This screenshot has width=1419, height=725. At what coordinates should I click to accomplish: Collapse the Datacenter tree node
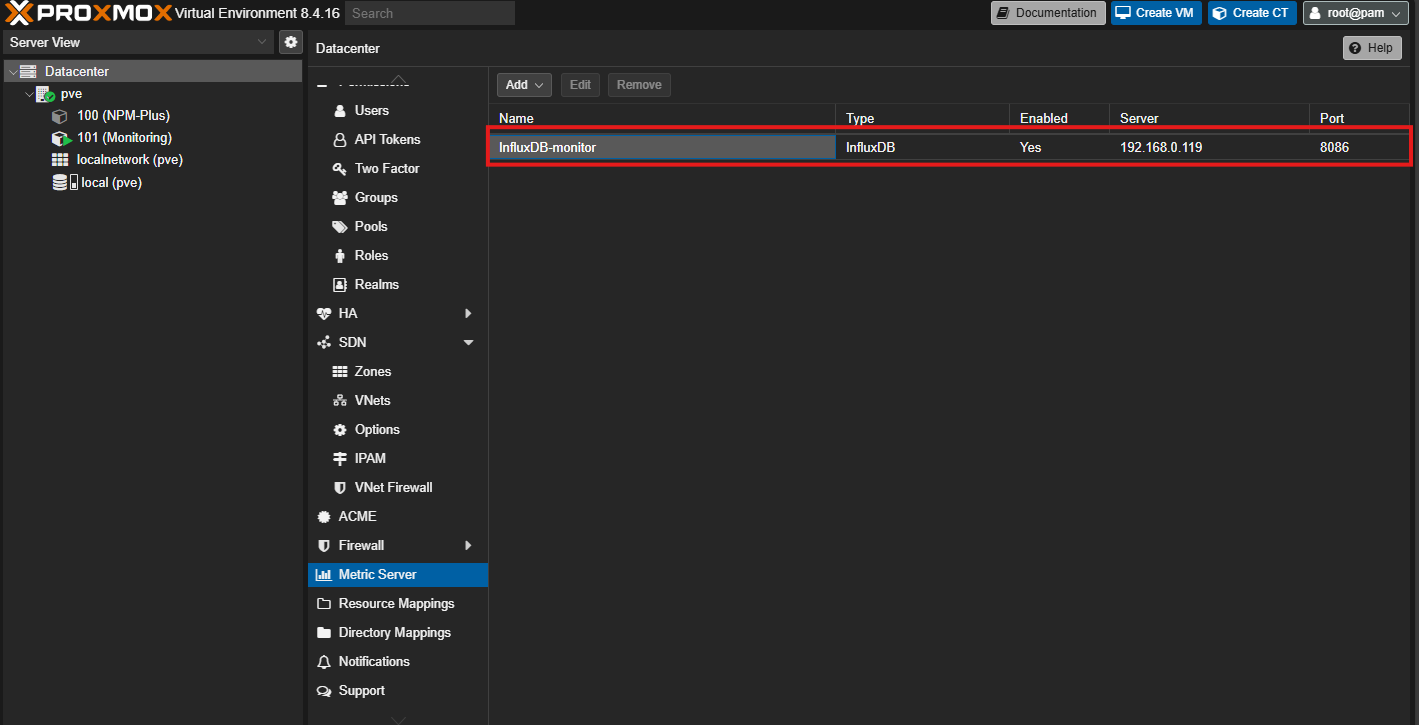click(12, 72)
